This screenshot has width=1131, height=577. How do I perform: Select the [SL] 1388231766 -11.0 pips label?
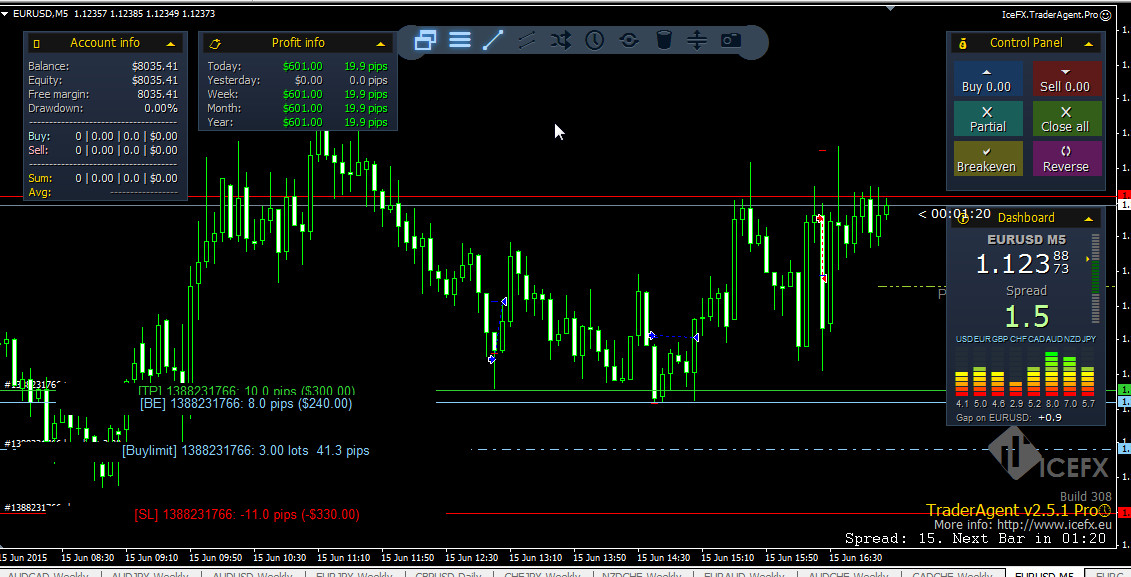(x=247, y=515)
